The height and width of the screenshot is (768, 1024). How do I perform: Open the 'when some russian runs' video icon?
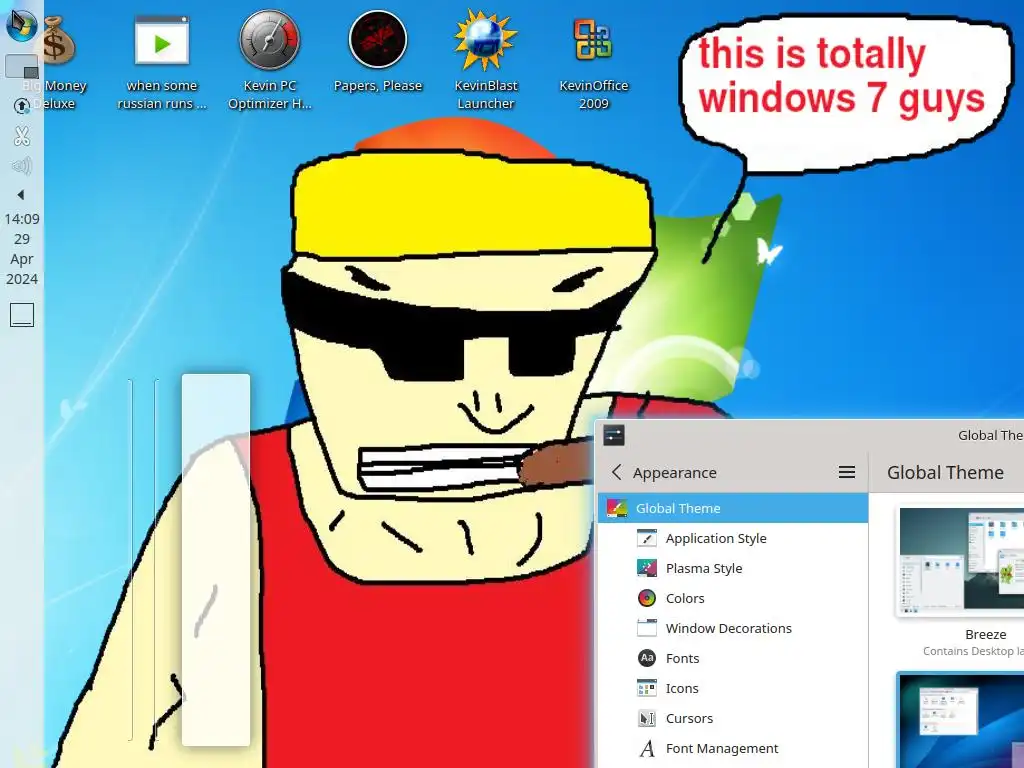(162, 63)
